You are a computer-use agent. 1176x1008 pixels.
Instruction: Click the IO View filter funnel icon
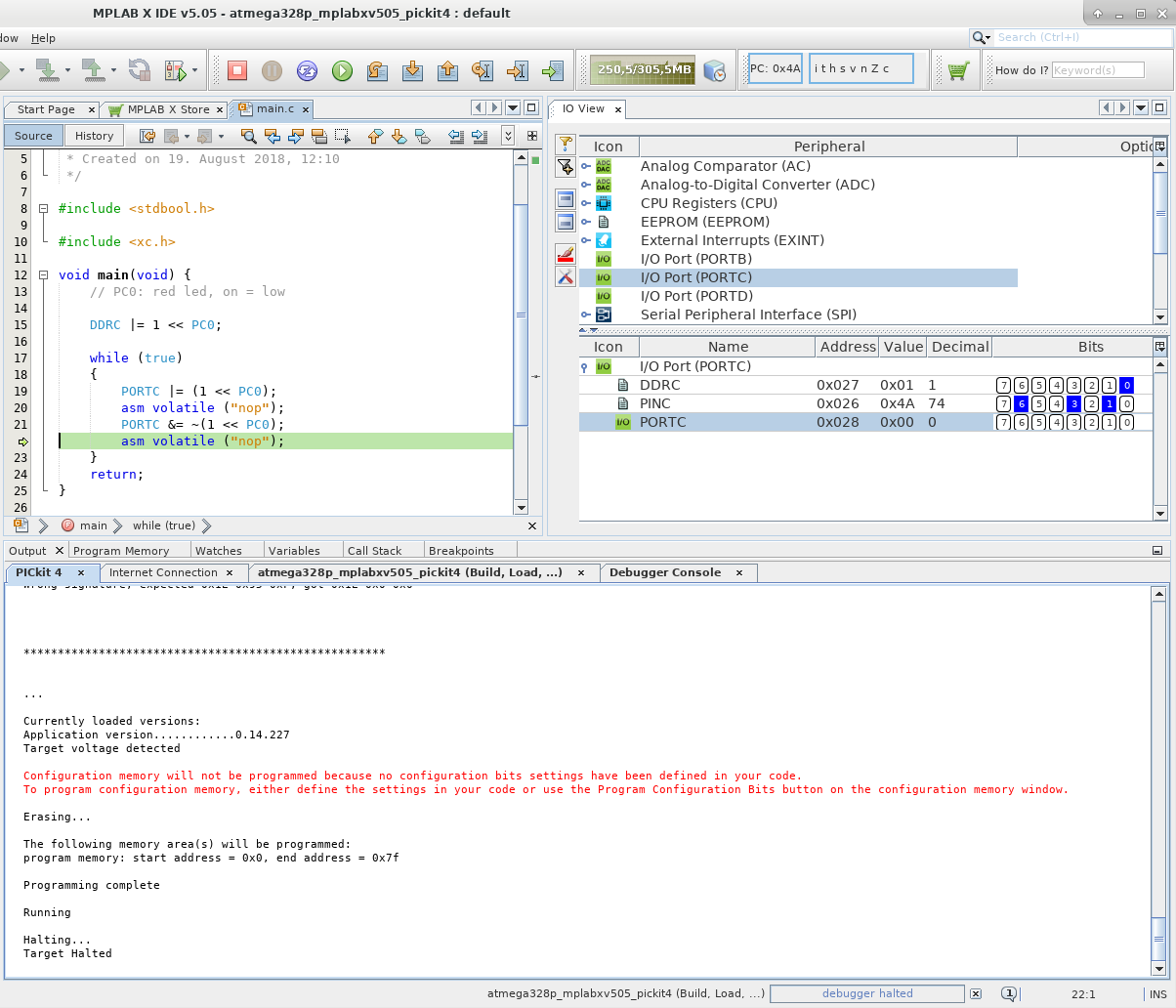(x=566, y=145)
